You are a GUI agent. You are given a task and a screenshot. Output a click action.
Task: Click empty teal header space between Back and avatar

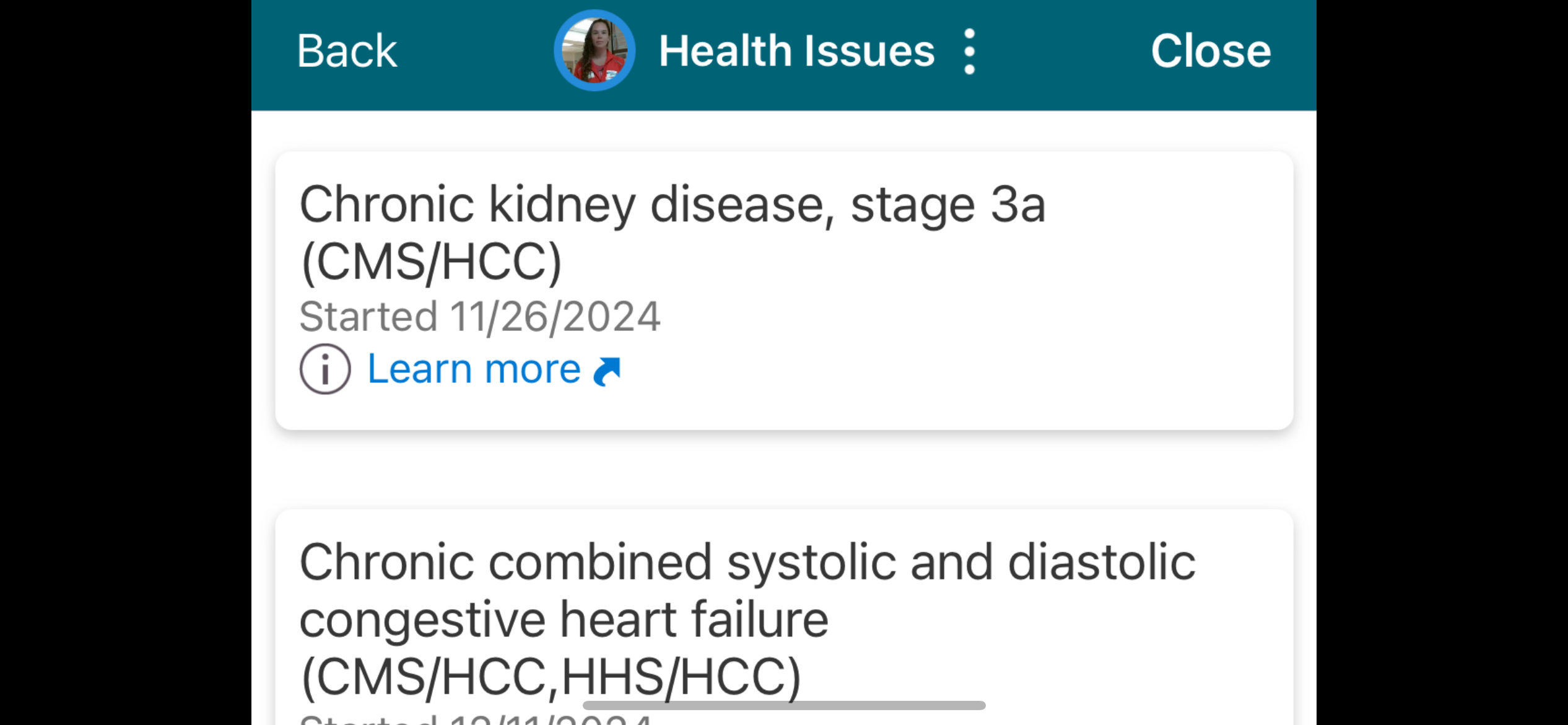coord(476,52)
